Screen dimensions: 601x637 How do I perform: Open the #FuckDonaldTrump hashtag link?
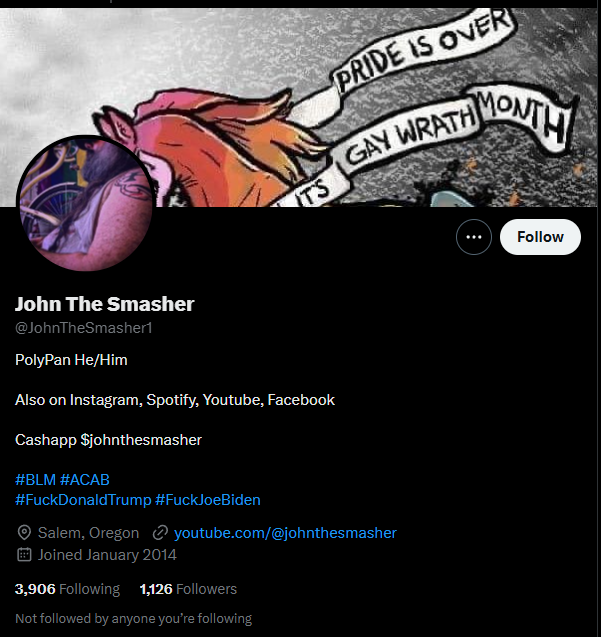coord(83,500)
